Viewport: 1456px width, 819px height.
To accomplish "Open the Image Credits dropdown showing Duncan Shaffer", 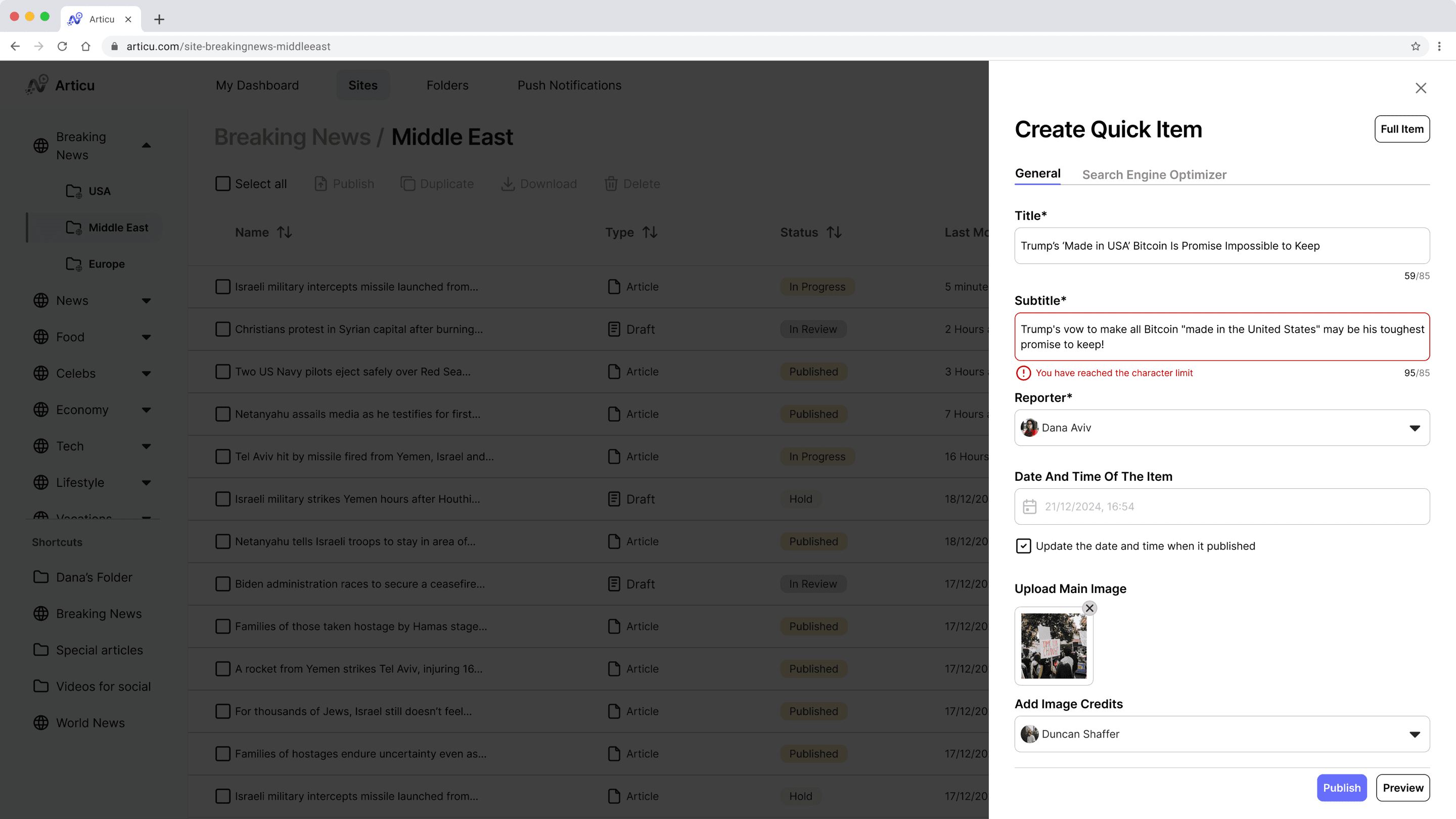I will pos(1222,734).
